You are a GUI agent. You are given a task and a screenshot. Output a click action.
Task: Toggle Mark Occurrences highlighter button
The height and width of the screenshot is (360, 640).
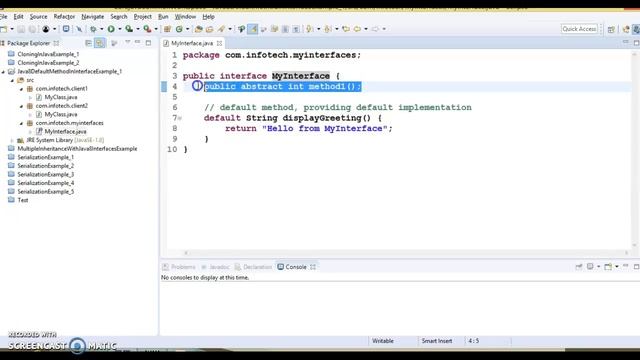253,29
